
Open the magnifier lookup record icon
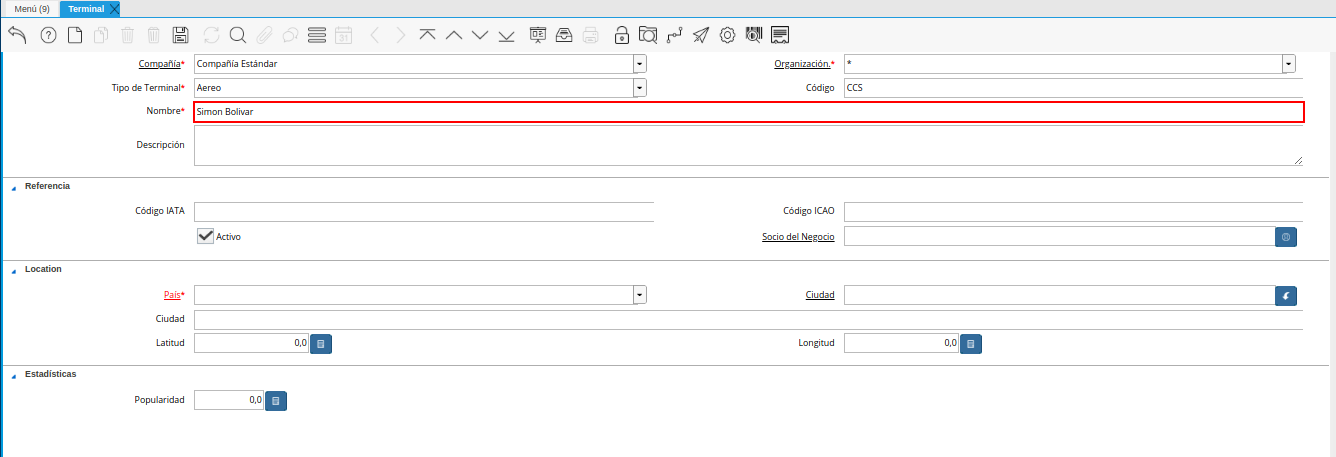(238, 35)
